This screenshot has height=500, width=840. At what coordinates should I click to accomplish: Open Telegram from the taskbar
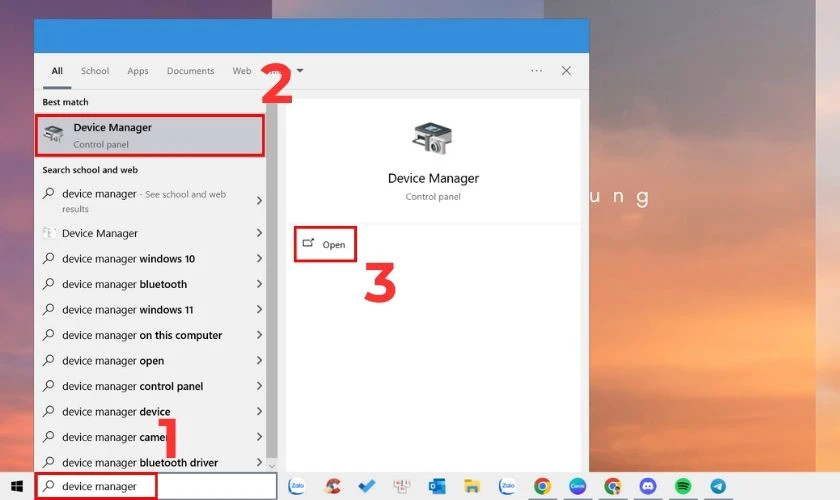coord(718,486)
